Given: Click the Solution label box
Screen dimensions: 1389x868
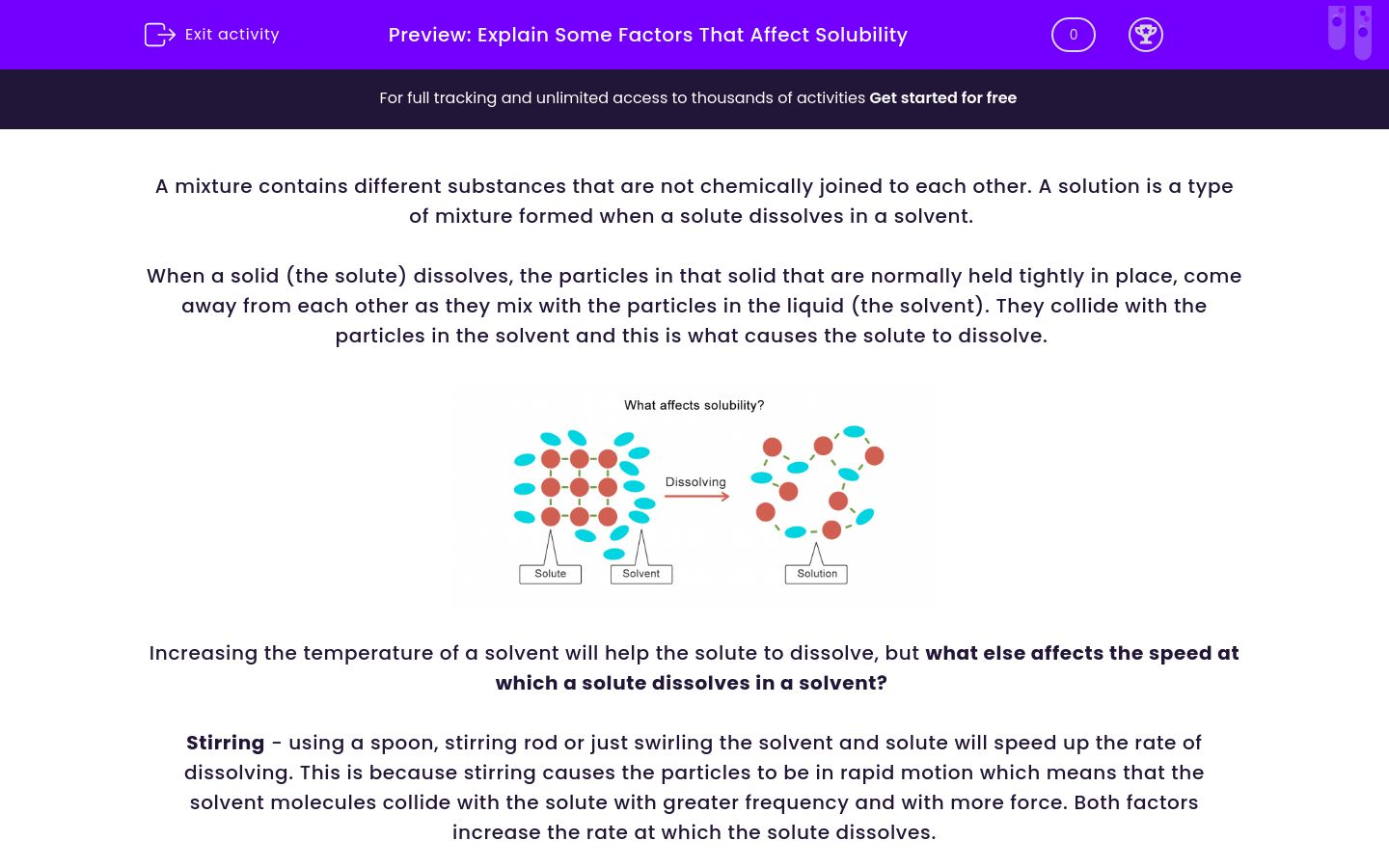Looking at the screenshot, I should [x=816, y=572].
